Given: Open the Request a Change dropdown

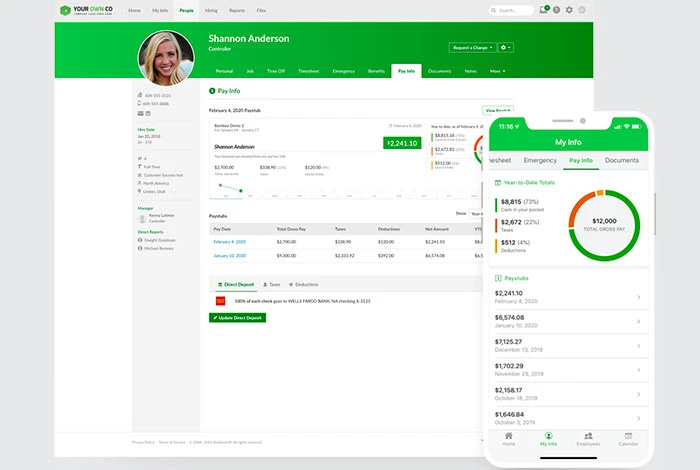Looking at the screenshot, I should click(472, 48).
